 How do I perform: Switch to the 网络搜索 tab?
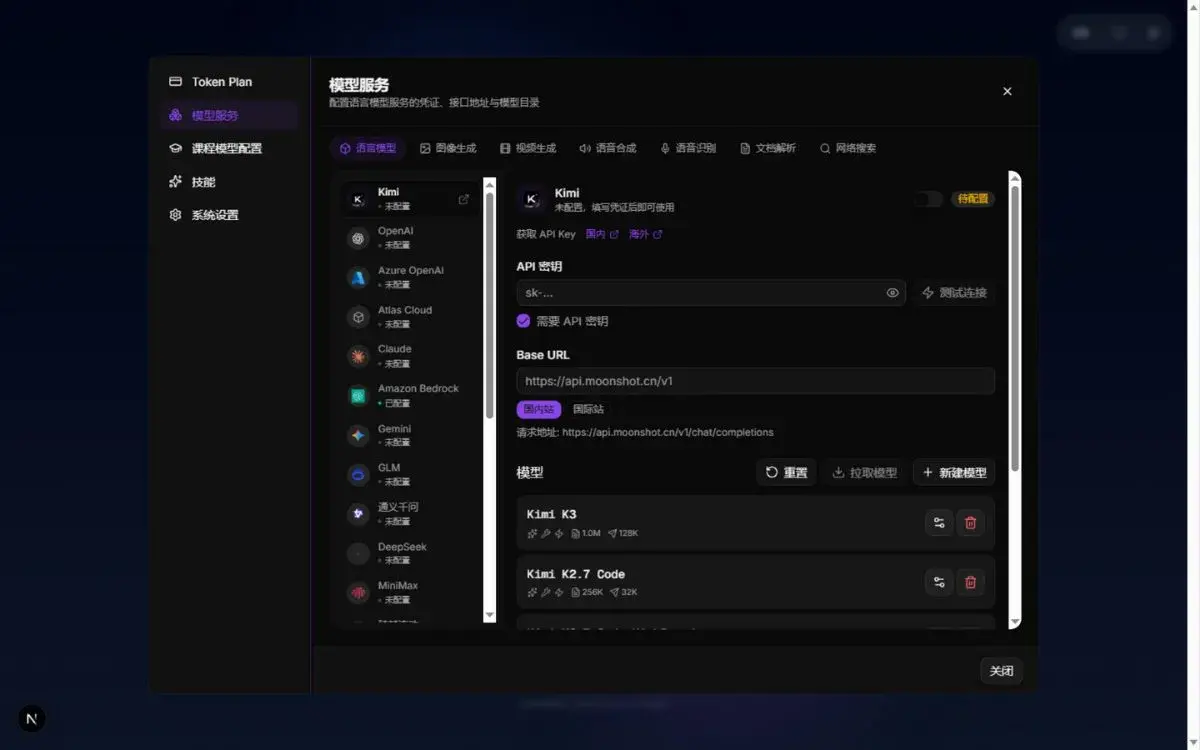[x=848, y=148]
